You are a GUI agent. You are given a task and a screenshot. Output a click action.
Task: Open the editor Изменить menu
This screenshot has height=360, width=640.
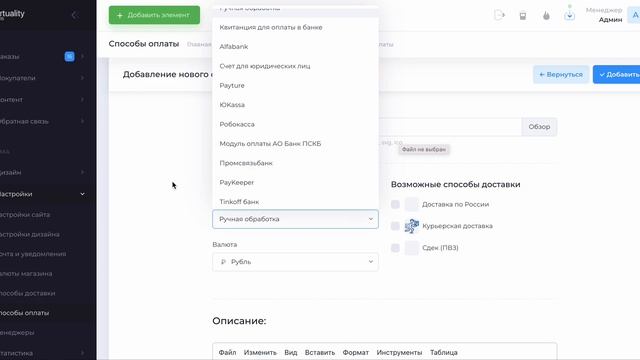point(260,352)
